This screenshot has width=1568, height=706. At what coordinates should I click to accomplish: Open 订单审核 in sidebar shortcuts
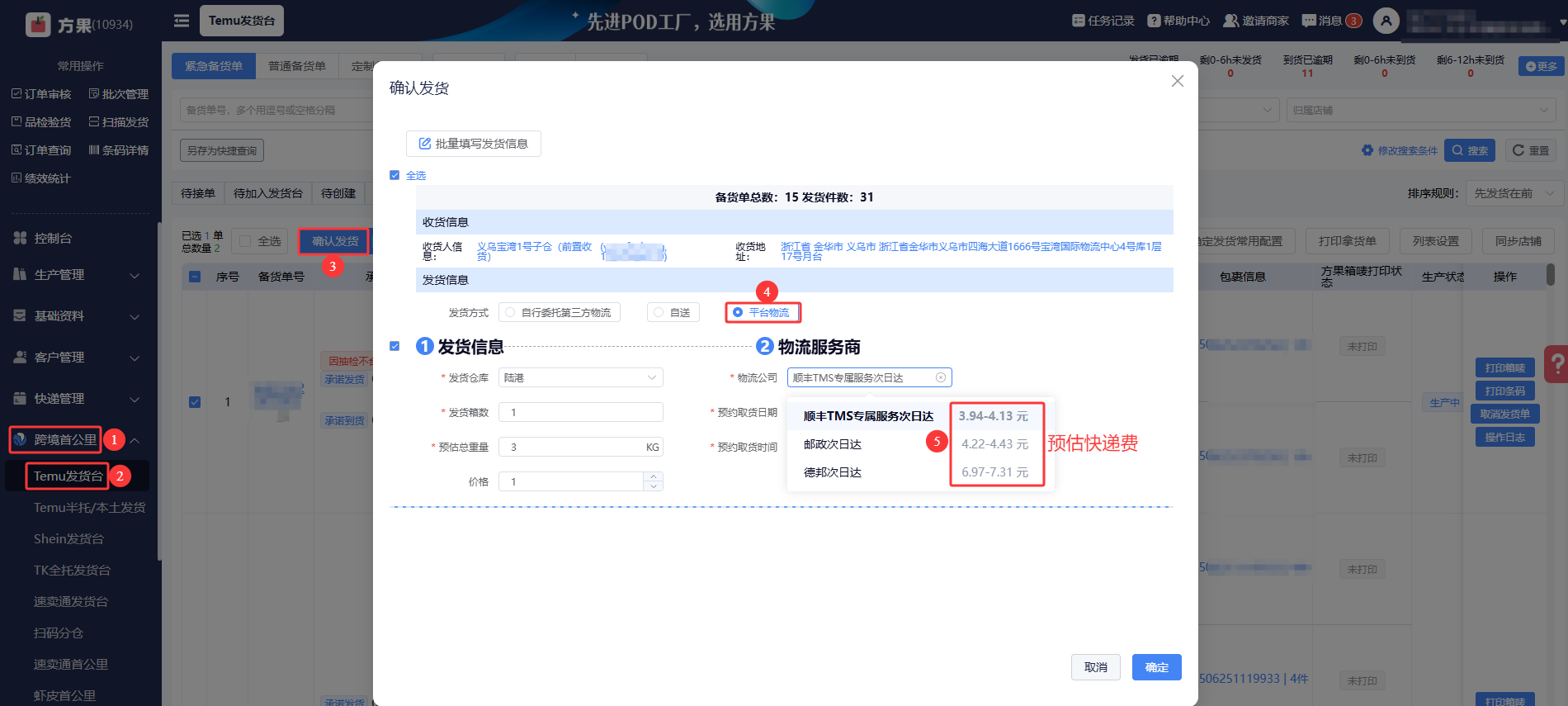[x=41, y=94]
